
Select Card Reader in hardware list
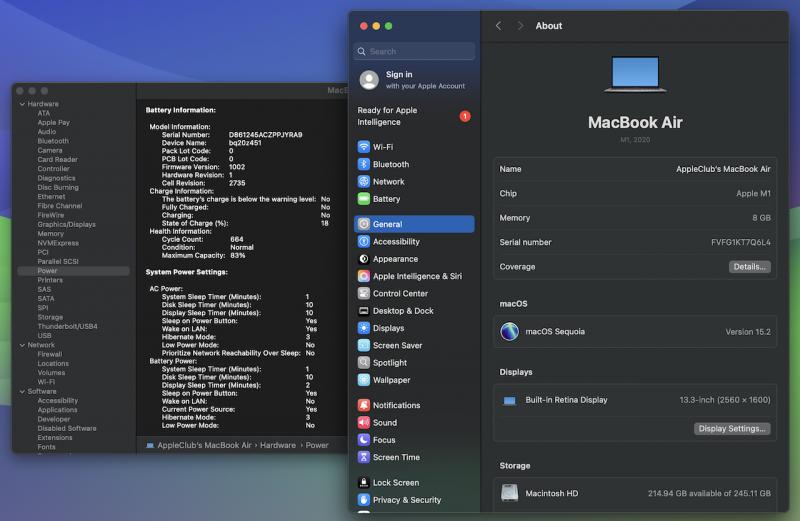(57, 160)
